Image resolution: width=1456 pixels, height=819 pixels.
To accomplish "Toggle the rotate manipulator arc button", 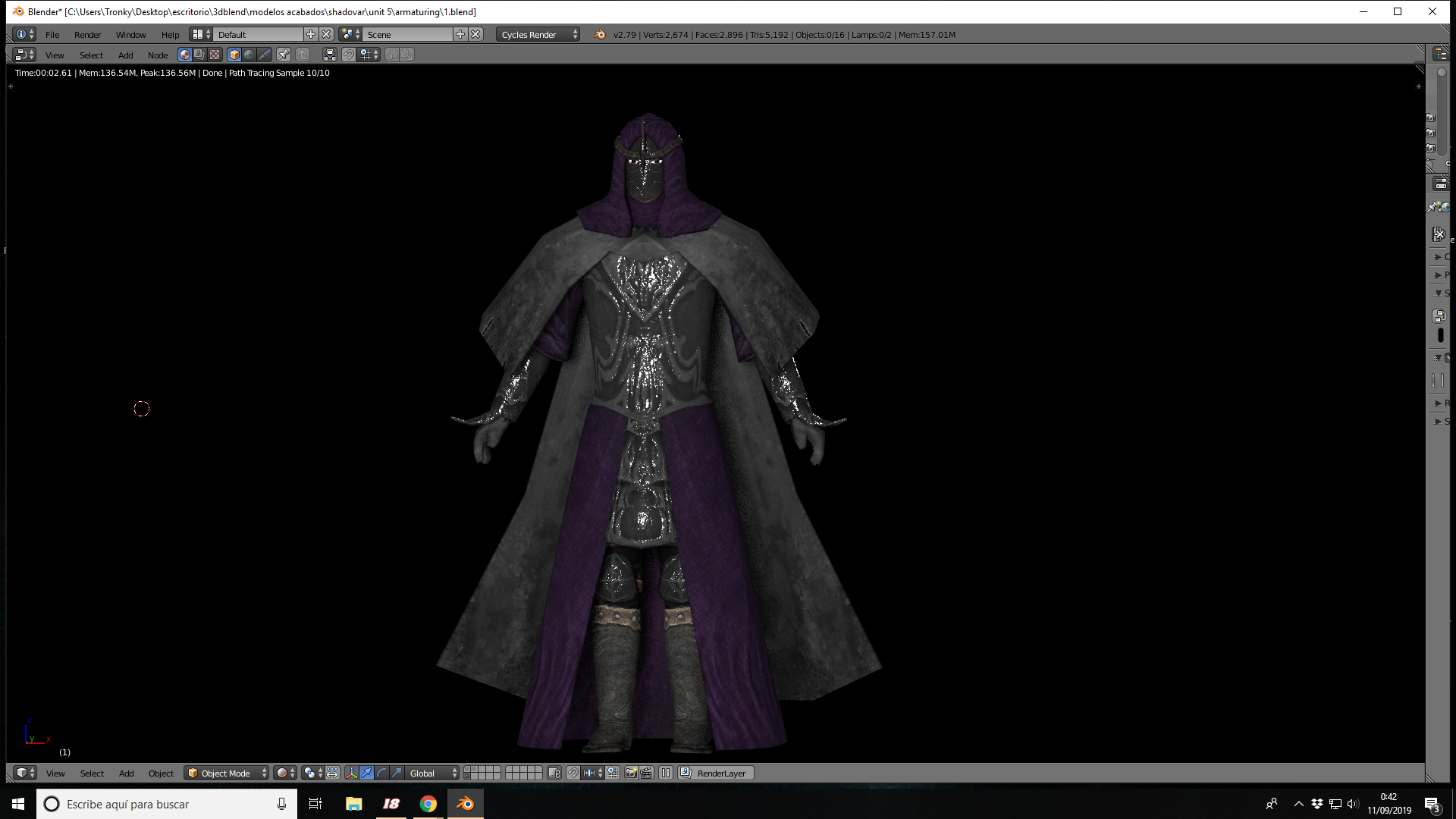I will (x=381, y=773).
